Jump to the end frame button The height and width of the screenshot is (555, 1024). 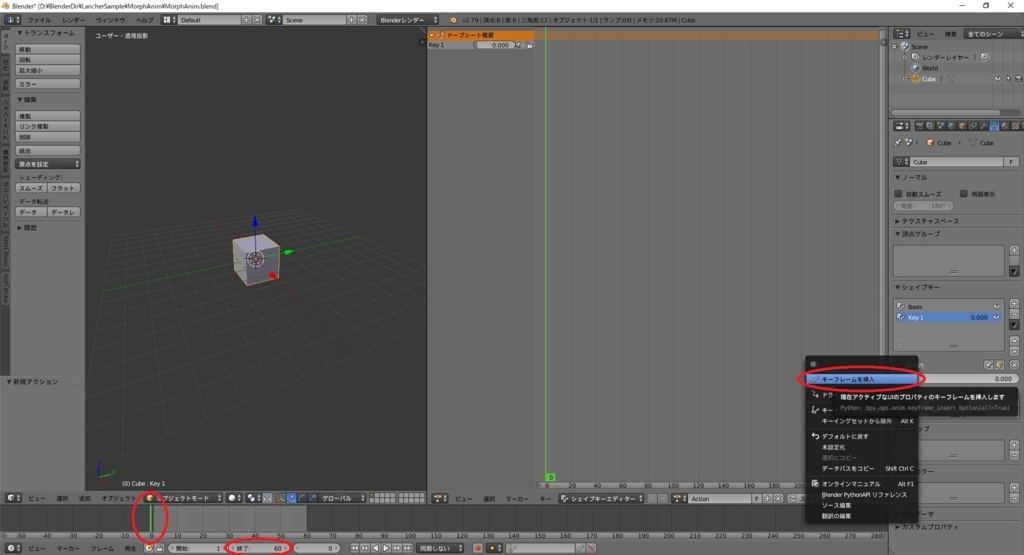[408, 548]
